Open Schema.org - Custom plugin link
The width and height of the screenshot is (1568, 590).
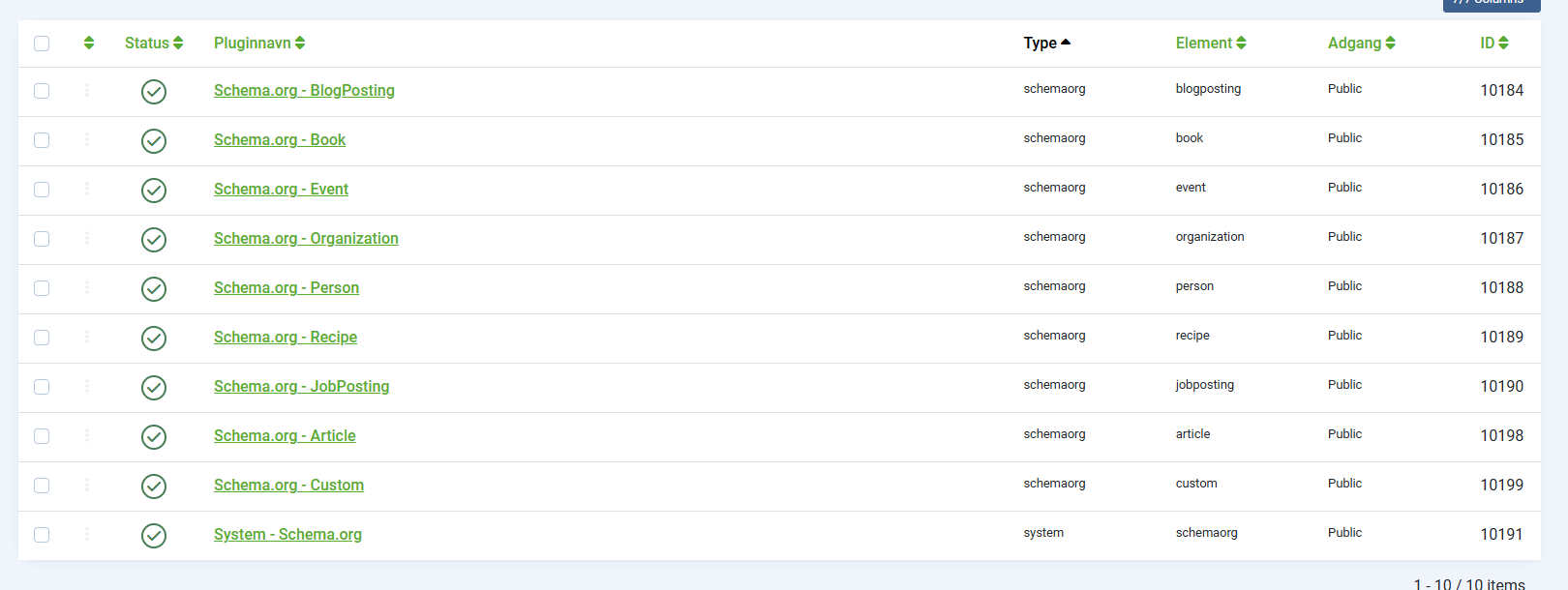[x=288, y=485]
